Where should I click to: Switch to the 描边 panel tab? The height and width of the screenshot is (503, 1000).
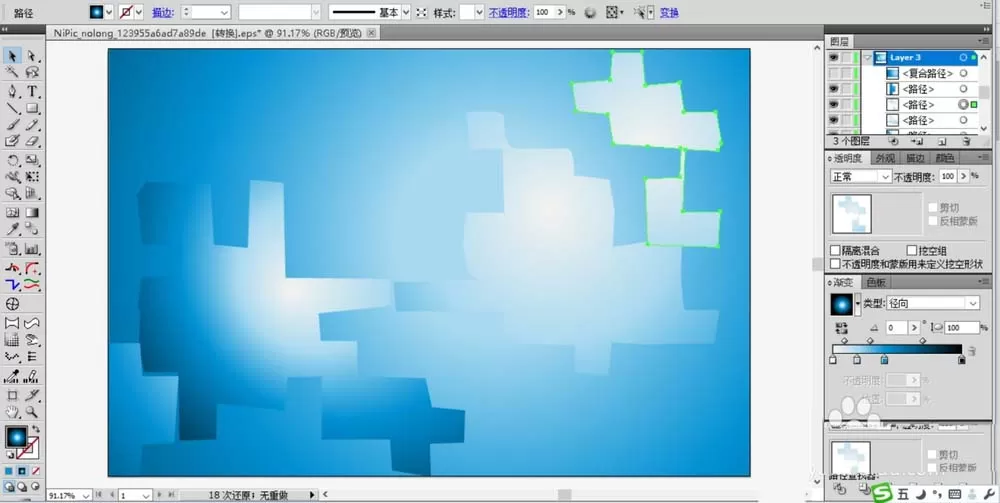[x=915, y=158]
